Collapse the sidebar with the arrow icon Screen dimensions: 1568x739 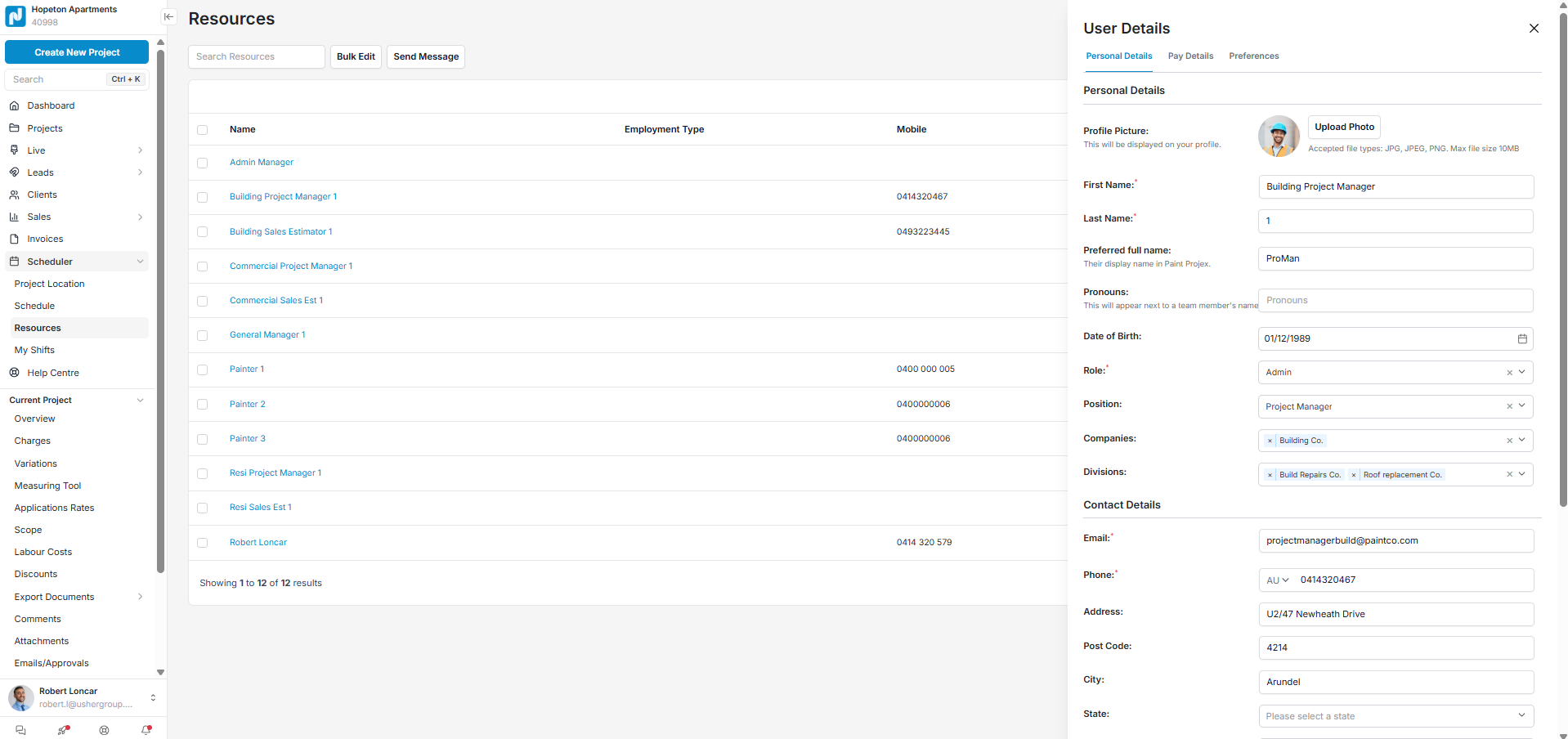pos(168,16)
